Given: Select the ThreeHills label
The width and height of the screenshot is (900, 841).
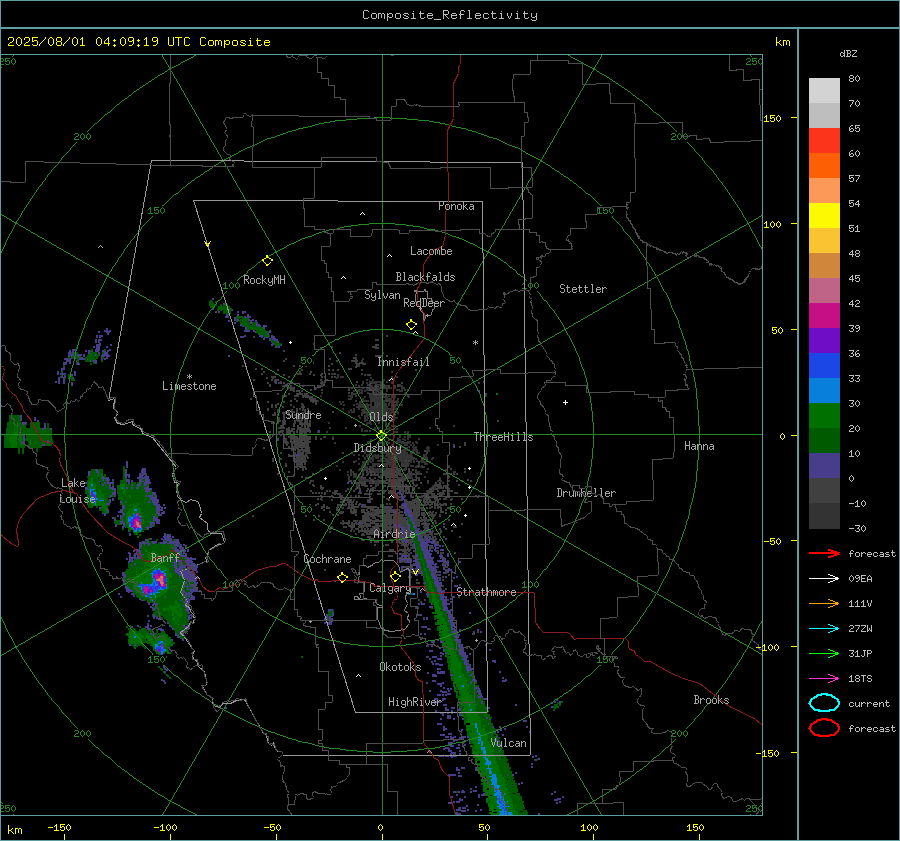Looking at the screenshot, I should coord(503,437).
